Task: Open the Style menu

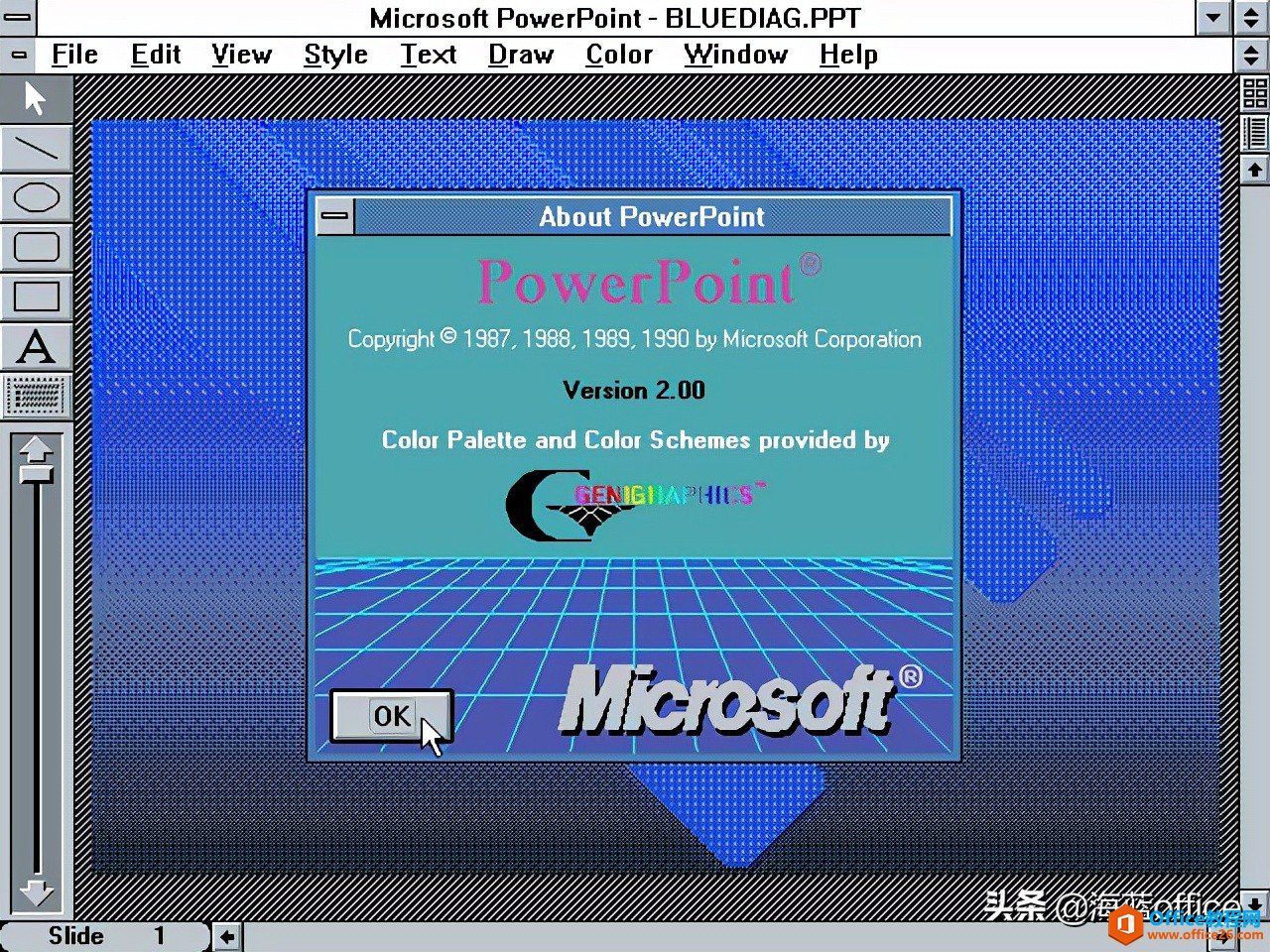Action: [335, 55]
